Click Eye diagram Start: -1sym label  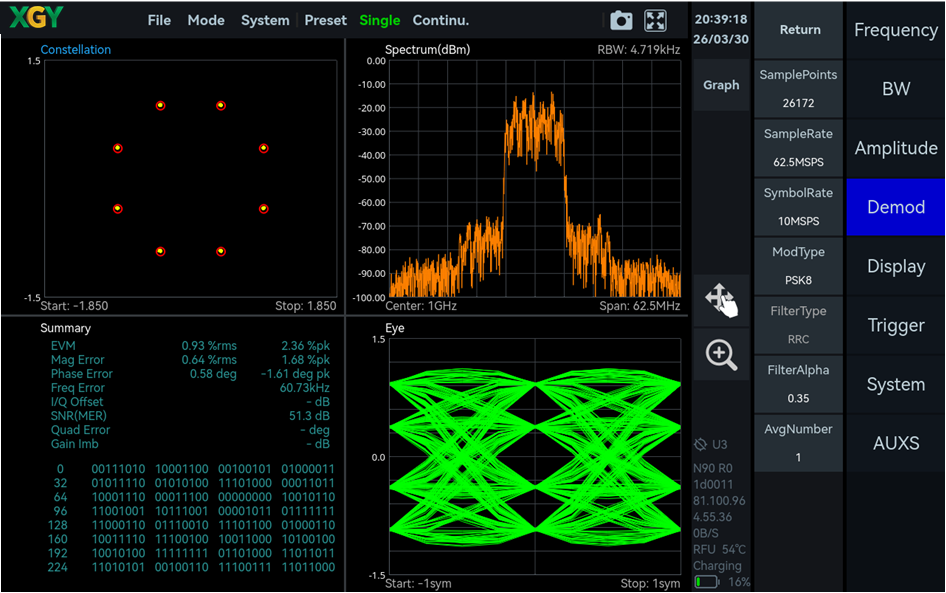[417, 583]
